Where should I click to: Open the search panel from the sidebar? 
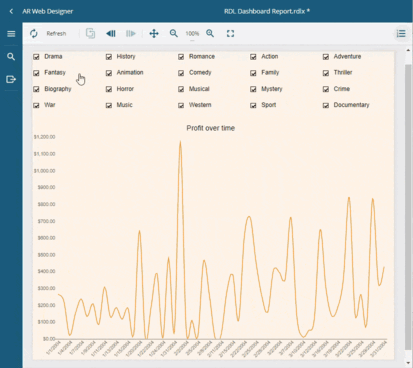pos(11,56)
